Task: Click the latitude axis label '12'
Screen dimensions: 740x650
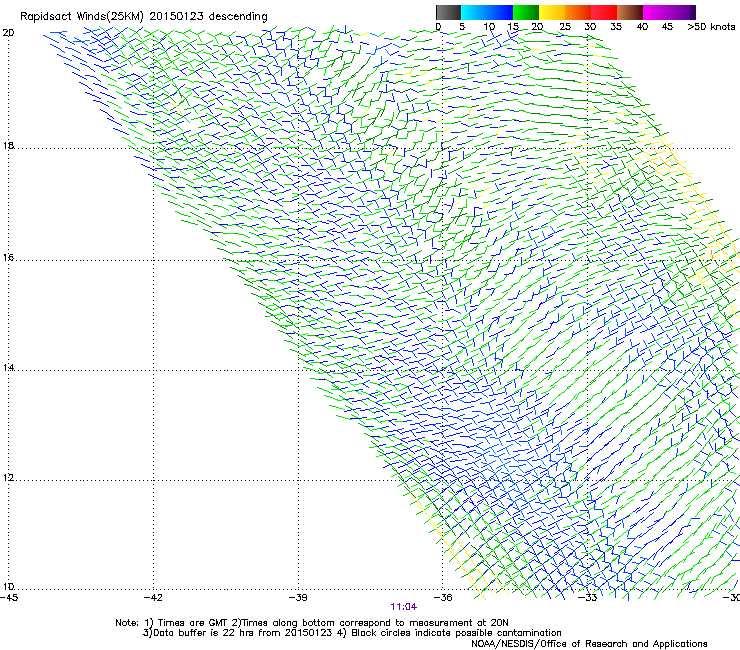Action: click(x=8, y=478)
